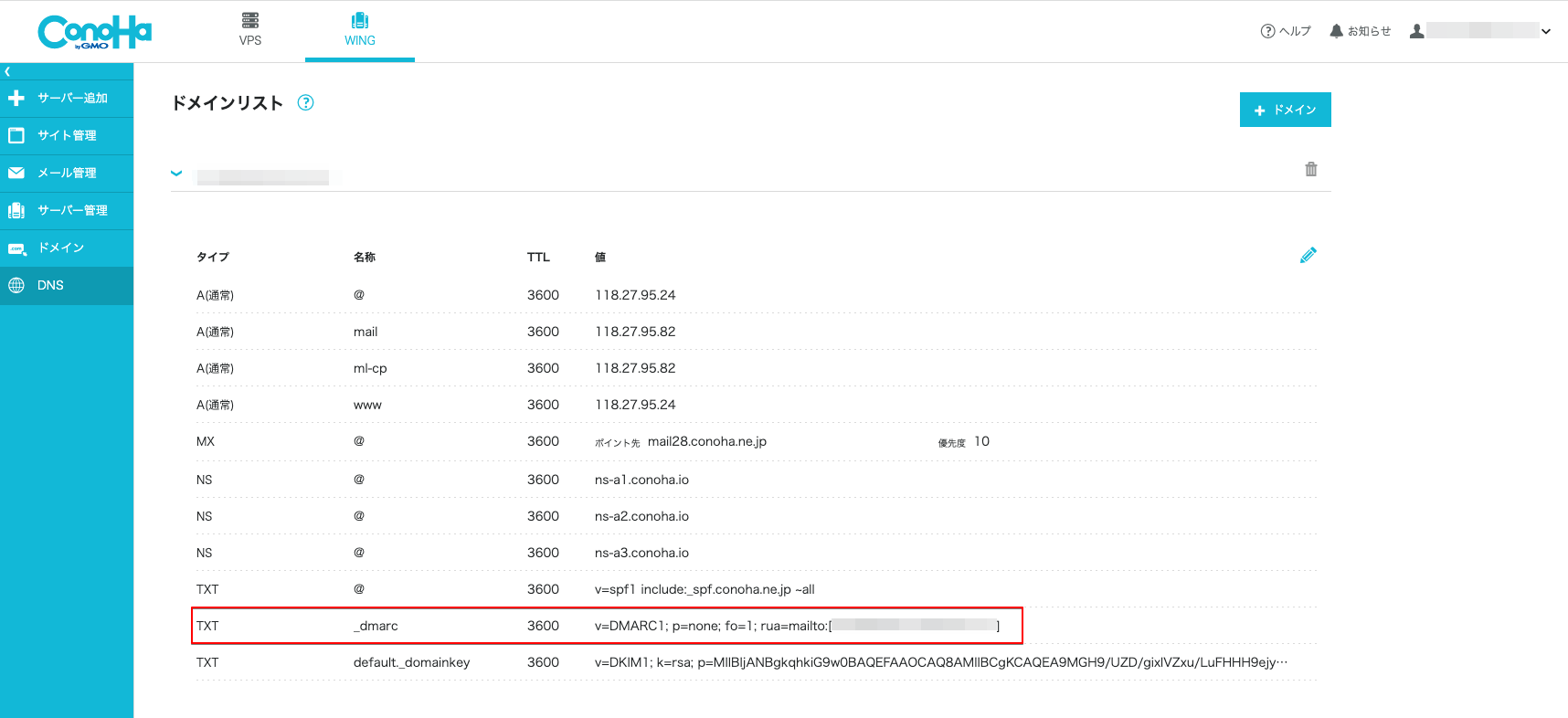Expand the account dropdown arrow
Image resolution: width=1568 pixels, height=718 pixels.
[1546, 31]
